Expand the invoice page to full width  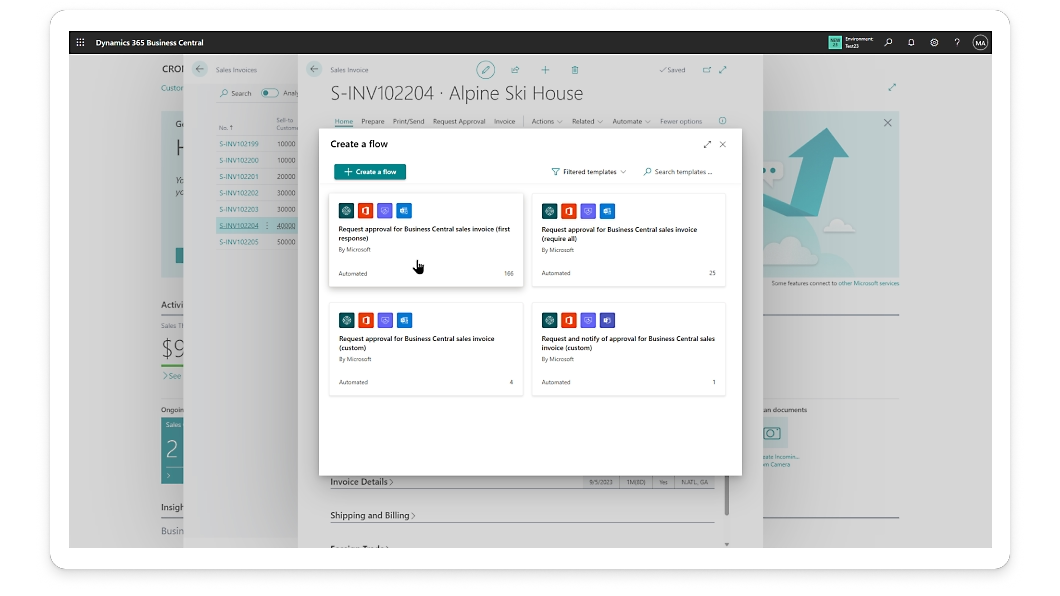pyautogui.click(x=723, y=70)
